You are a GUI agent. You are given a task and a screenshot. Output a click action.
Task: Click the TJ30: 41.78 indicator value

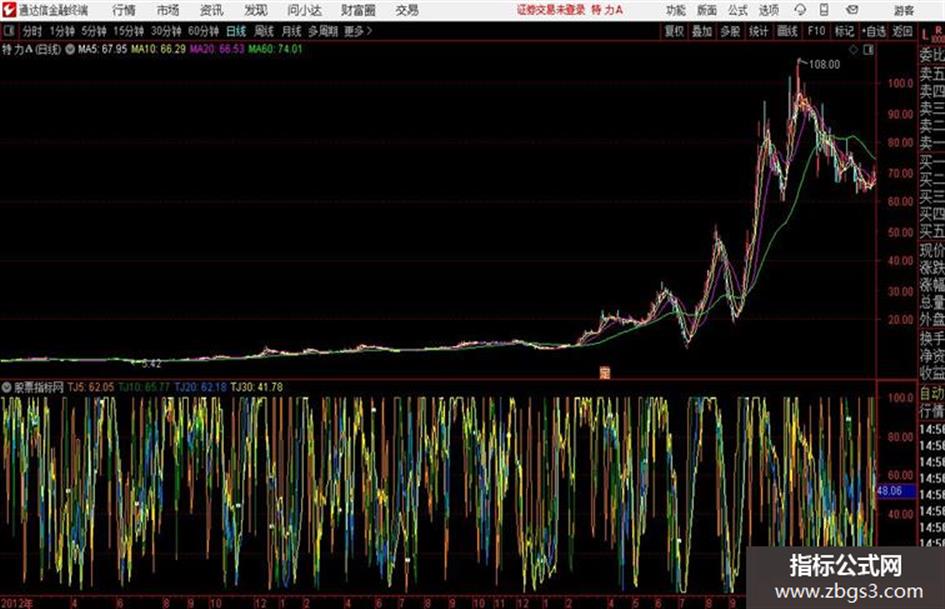pos(257,387)
